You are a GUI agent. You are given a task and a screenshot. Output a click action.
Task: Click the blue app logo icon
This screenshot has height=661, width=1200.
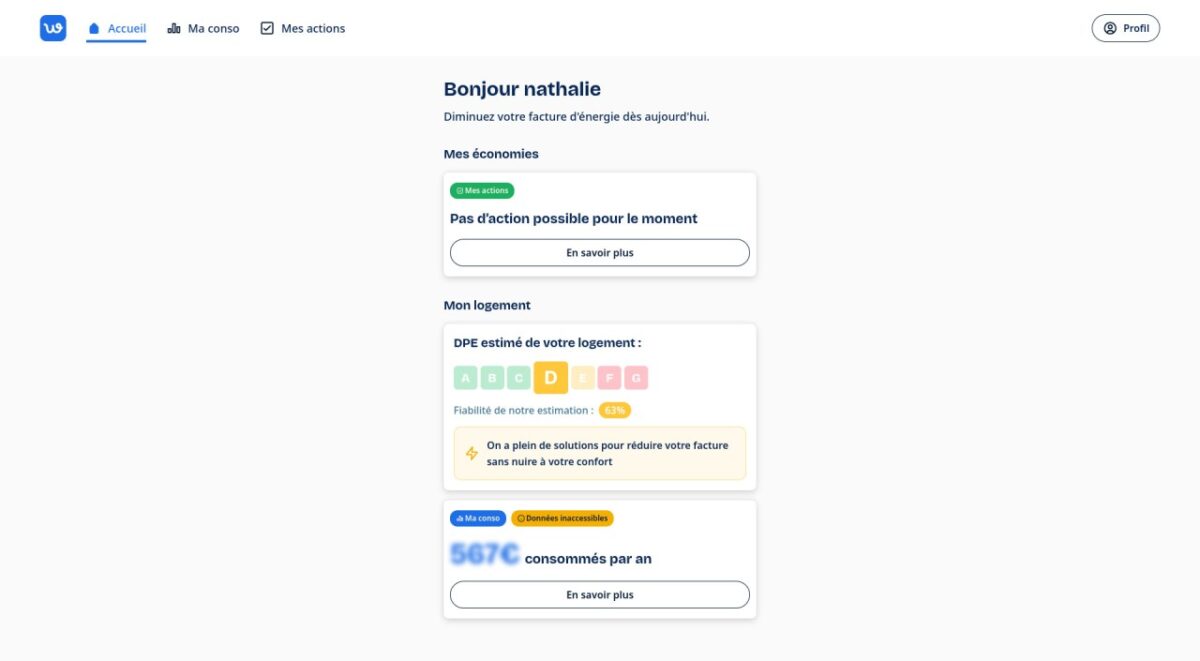[53, 28]
